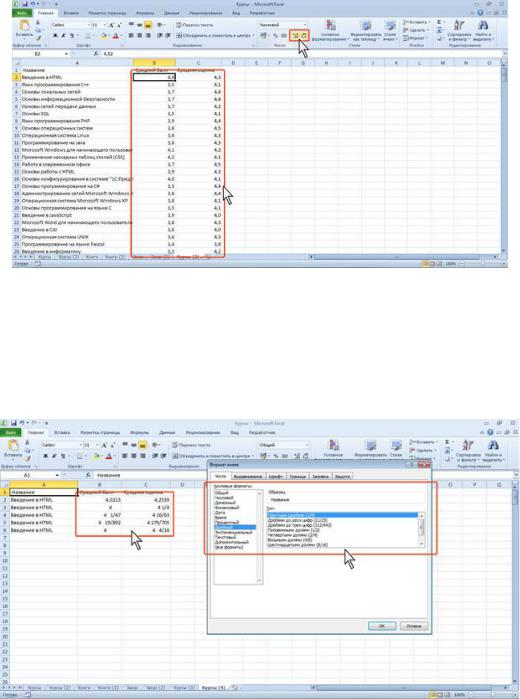Click Undo icon in title bar of A1-selected window
This screenshot has height=699, width=520.
[x=22, y=423]
